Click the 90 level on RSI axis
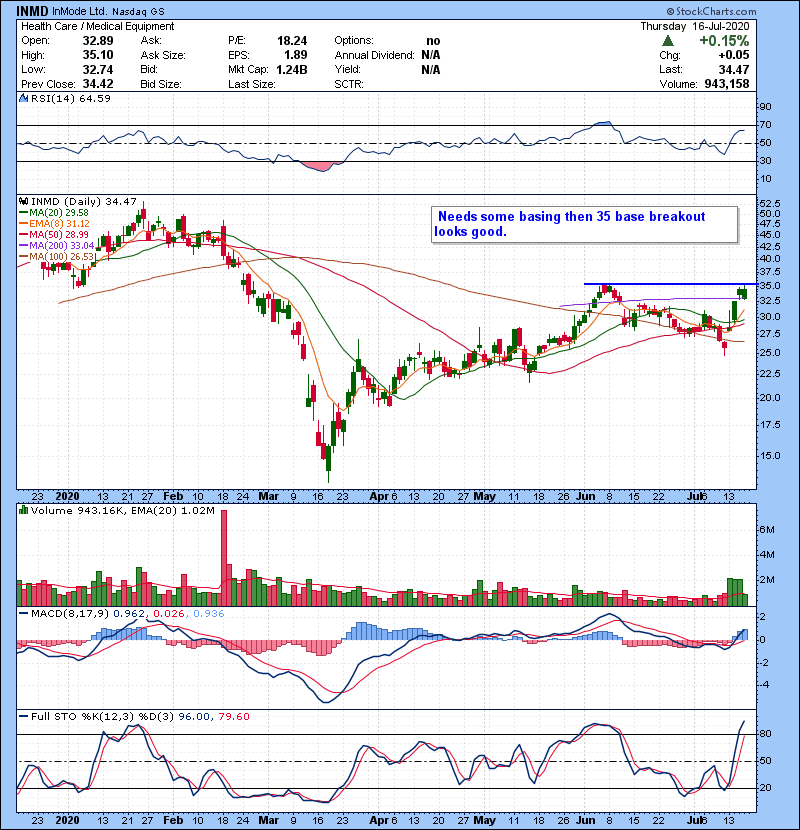The height and width of the screenshot is (830, 800). click(766, 107)
